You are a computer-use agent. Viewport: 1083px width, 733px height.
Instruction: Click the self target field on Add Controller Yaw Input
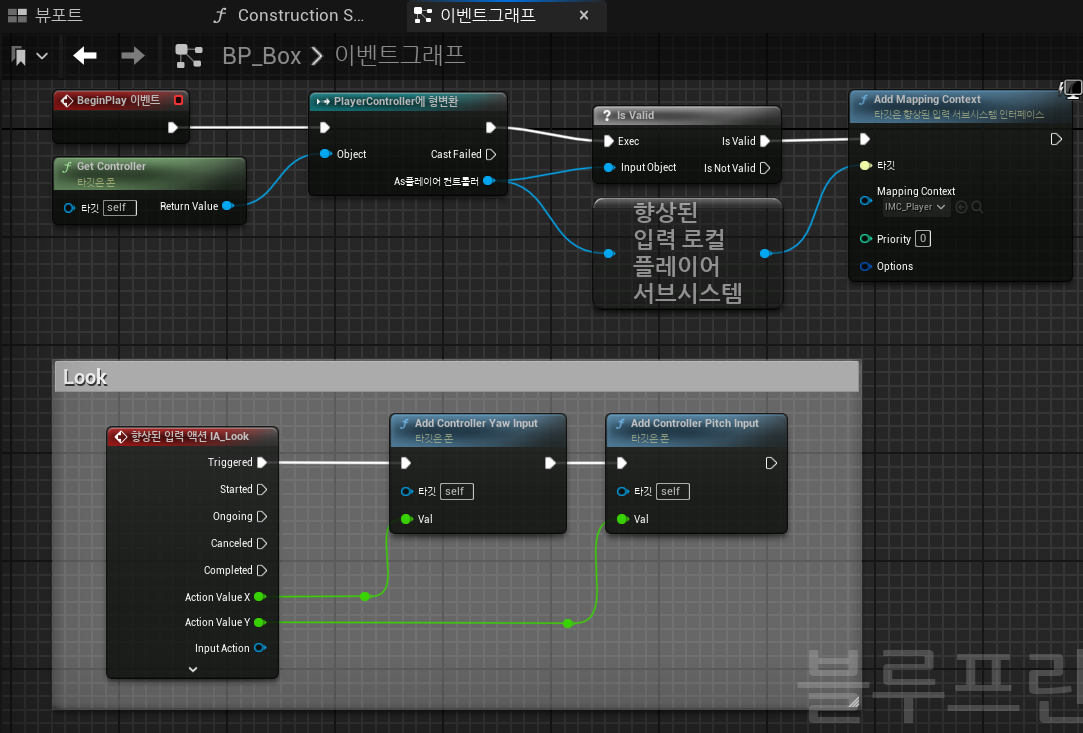coord(456,491)
